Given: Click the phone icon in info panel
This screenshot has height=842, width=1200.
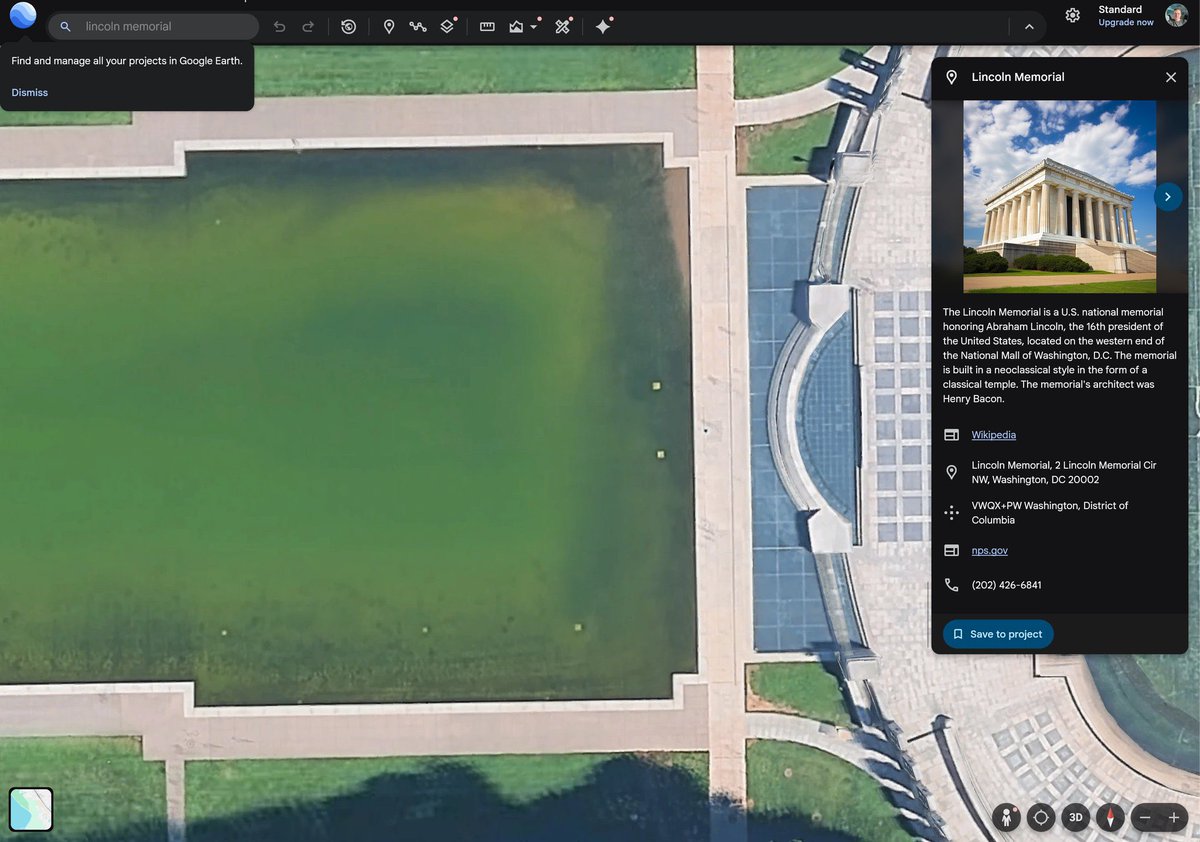Looking at the screenshot, I should pos(951,585).
